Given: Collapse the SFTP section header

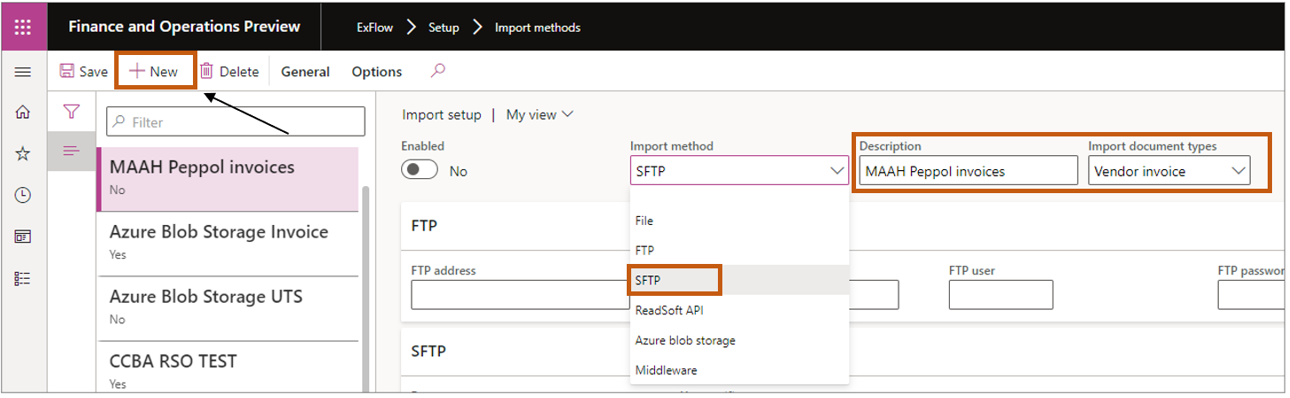Looking at the screenshot, I should pyautogui.click(x=842, y=351).
